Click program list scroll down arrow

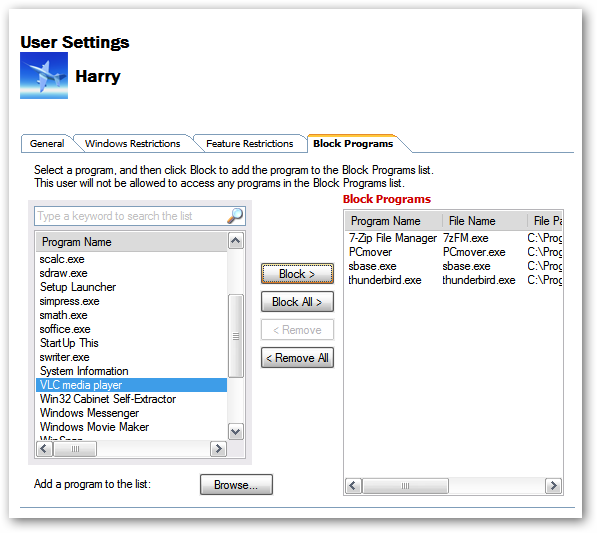point(236,432)
